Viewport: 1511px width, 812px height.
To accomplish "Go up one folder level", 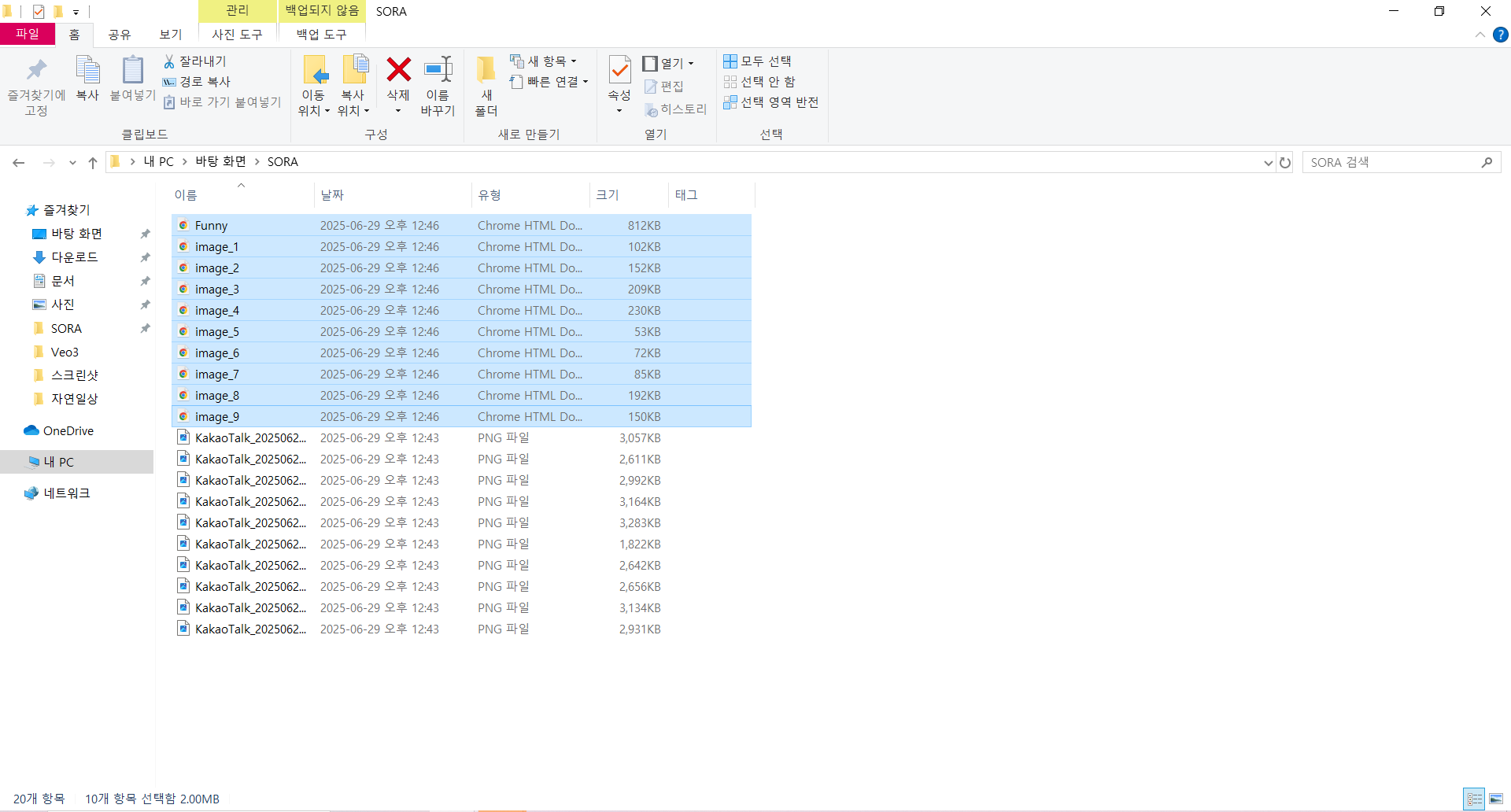I will point(93,162).
